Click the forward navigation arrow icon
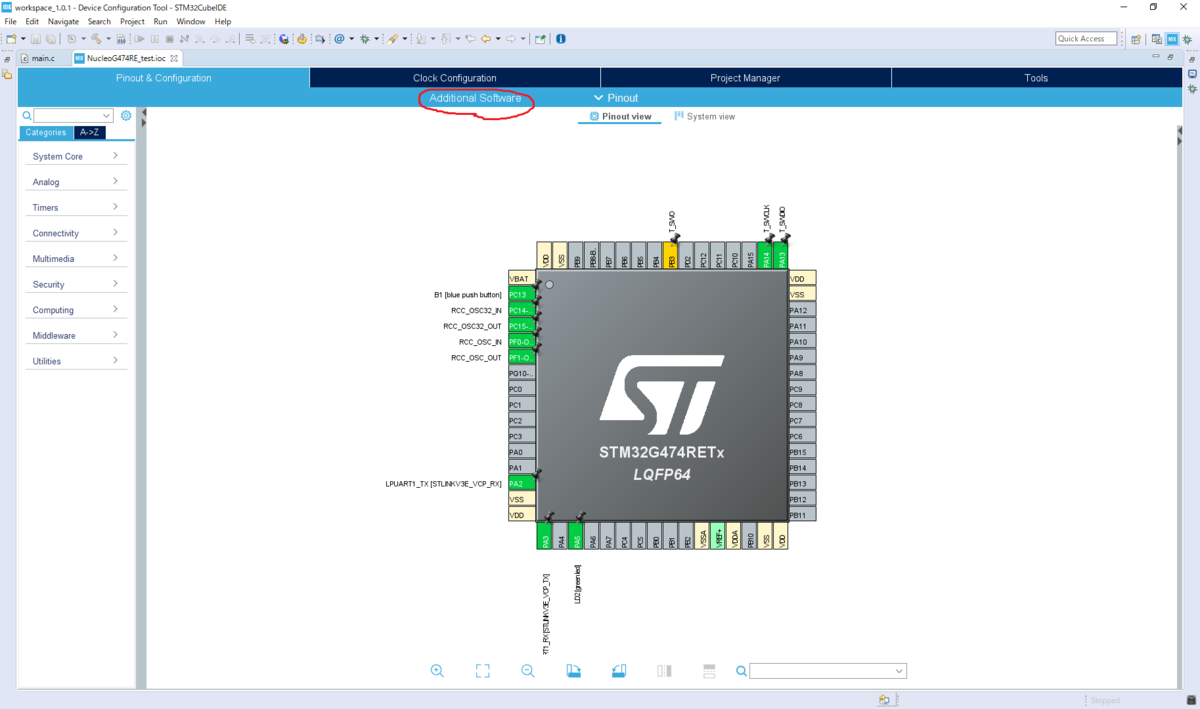 tap(510, 39)
